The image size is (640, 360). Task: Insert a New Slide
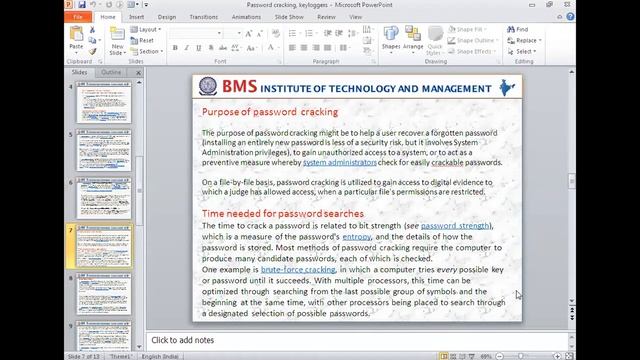[x=118, y=41]
